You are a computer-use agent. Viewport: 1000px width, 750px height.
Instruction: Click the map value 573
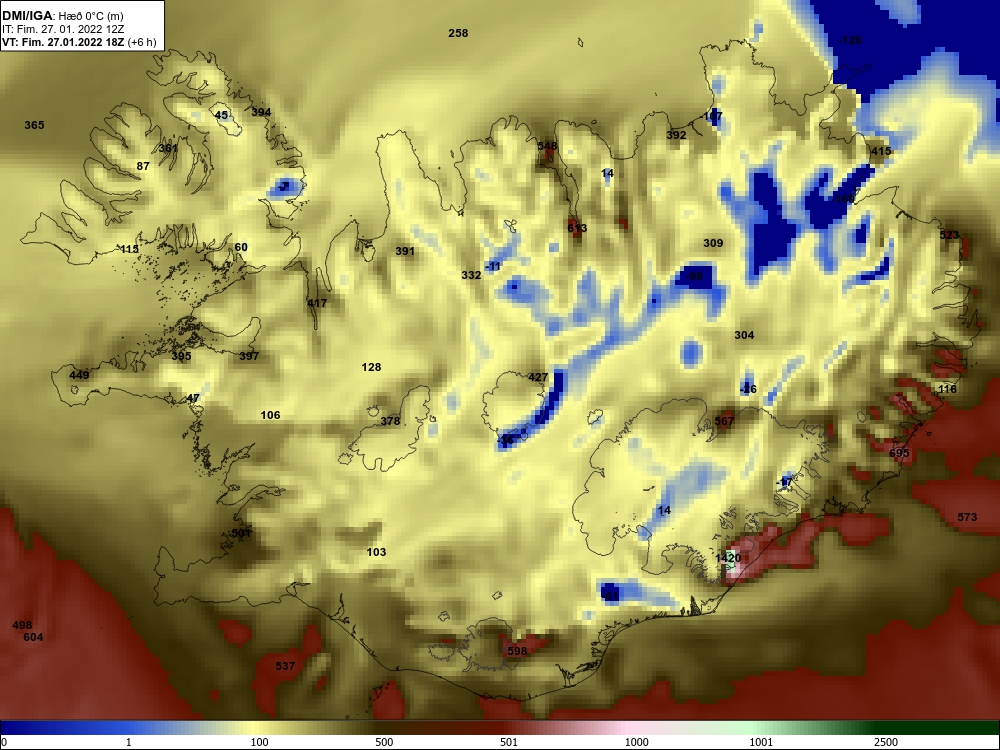[x=967, y=517]
